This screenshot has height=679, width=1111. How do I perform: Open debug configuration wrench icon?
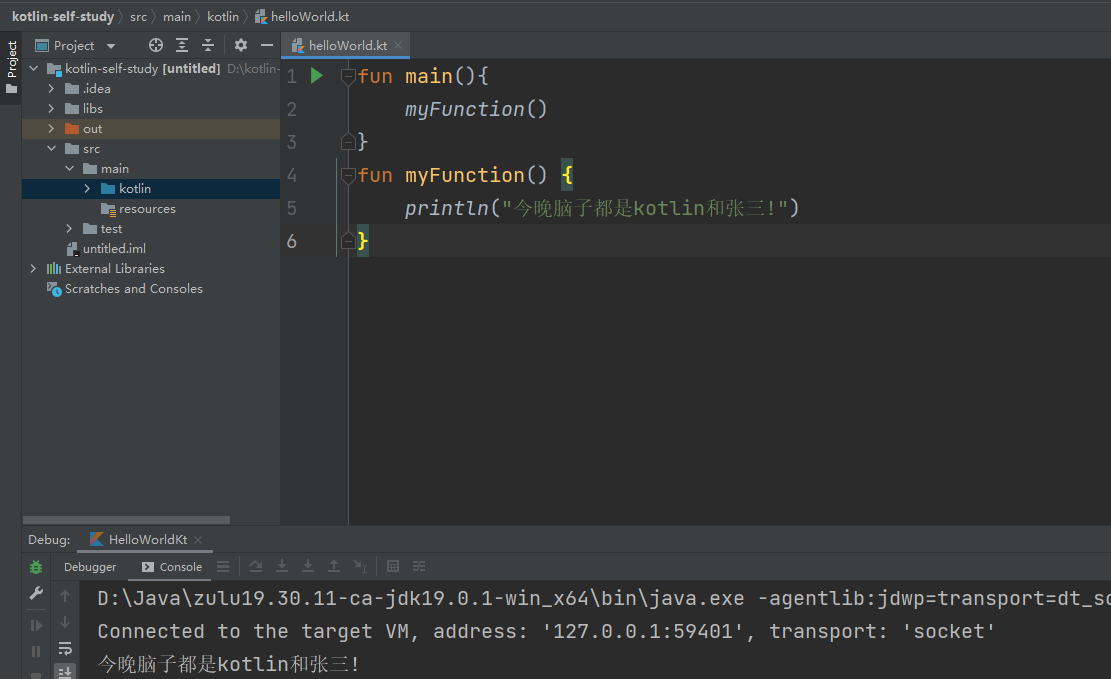click(x=36, y=593)
